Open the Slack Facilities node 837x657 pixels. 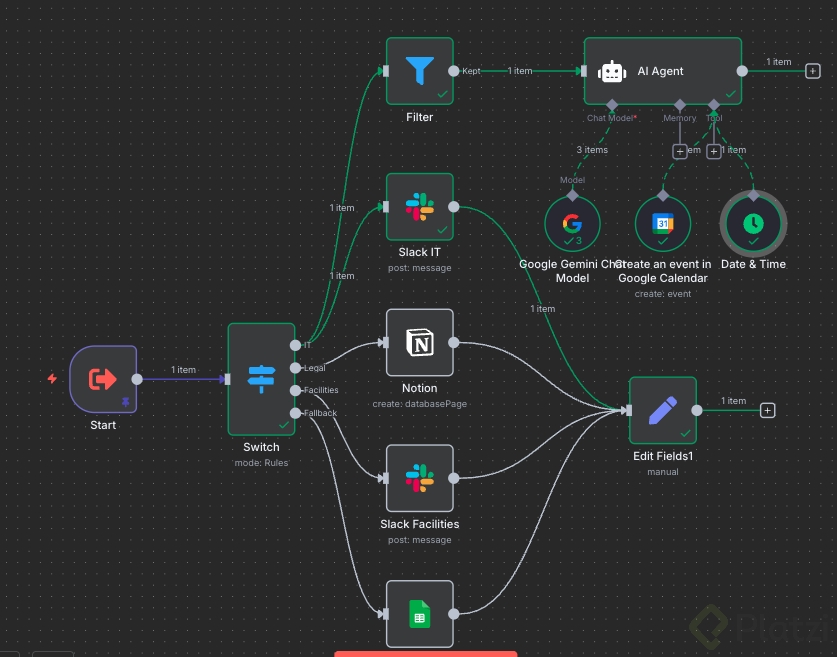tap(420, 478)
